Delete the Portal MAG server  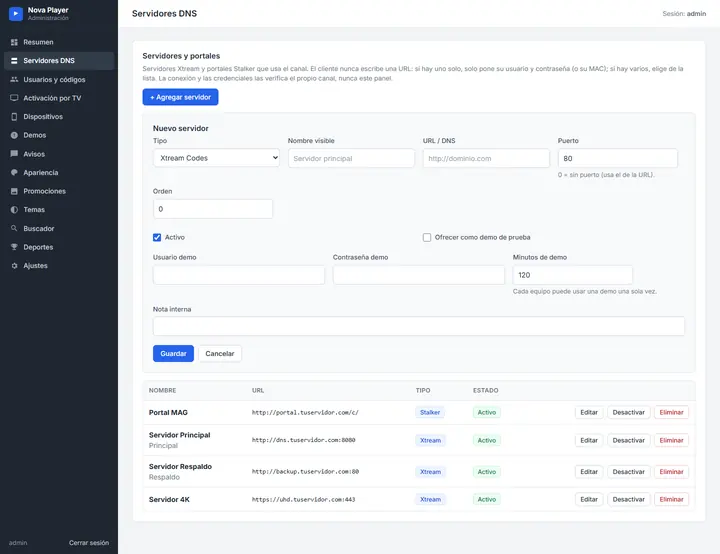[671, 413]
